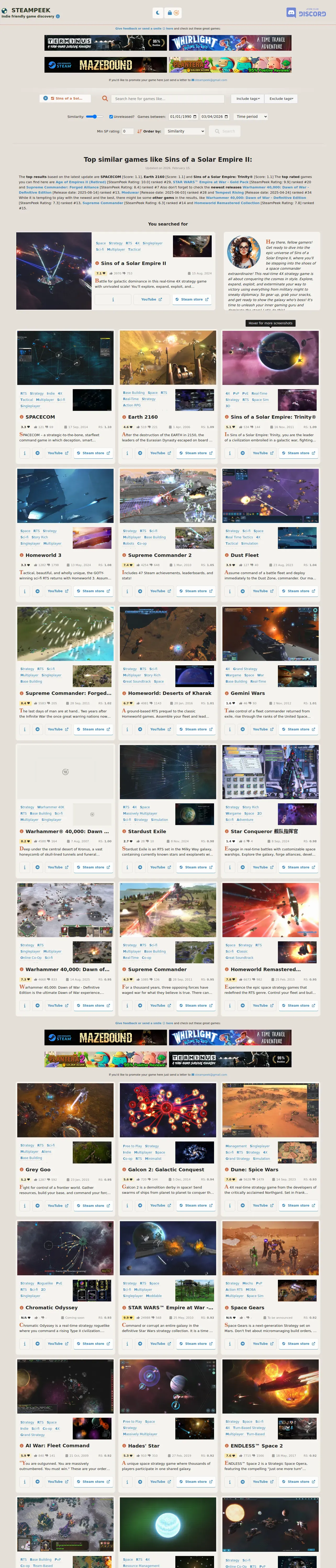The image size is (336, 1568).
Task: Click the Mazebound banner at page top
Action: 105,65
